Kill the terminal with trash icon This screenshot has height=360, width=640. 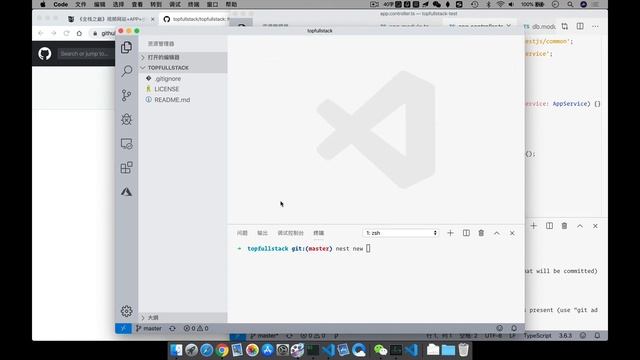pos(481,233)
